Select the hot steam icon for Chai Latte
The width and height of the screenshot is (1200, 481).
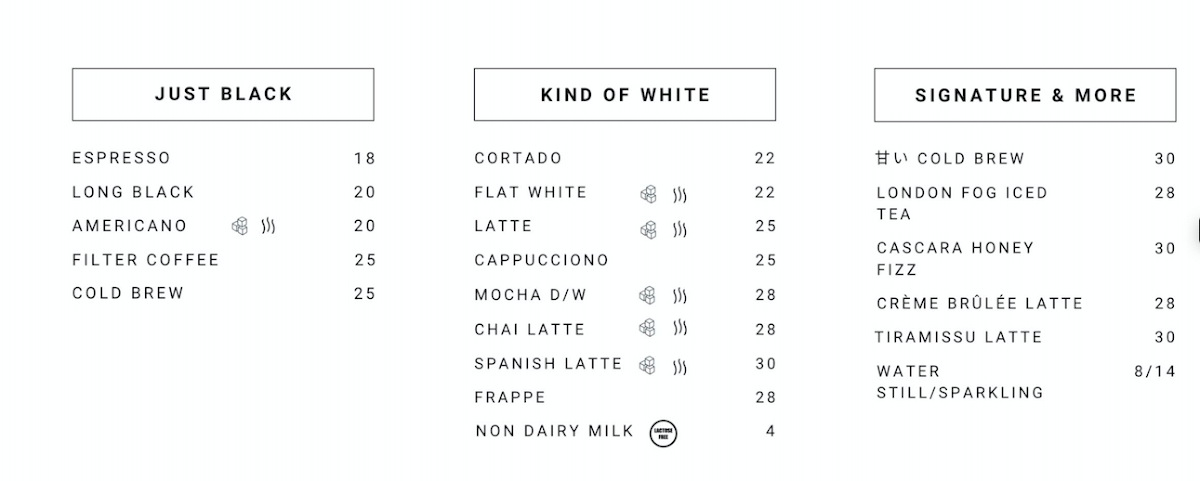click(x=680, y=328)
